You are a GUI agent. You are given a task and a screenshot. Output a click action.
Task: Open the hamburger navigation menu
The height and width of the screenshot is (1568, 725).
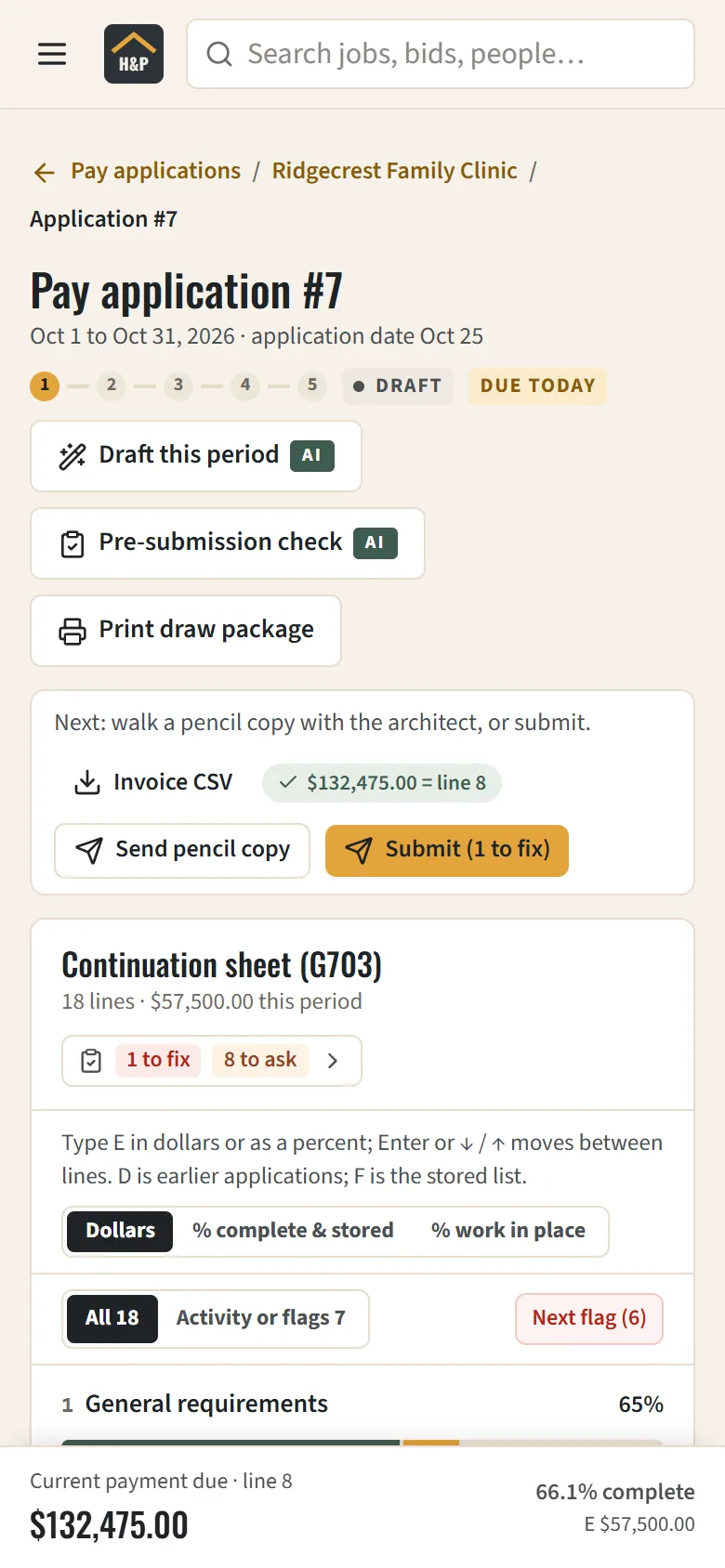(52, 54)
